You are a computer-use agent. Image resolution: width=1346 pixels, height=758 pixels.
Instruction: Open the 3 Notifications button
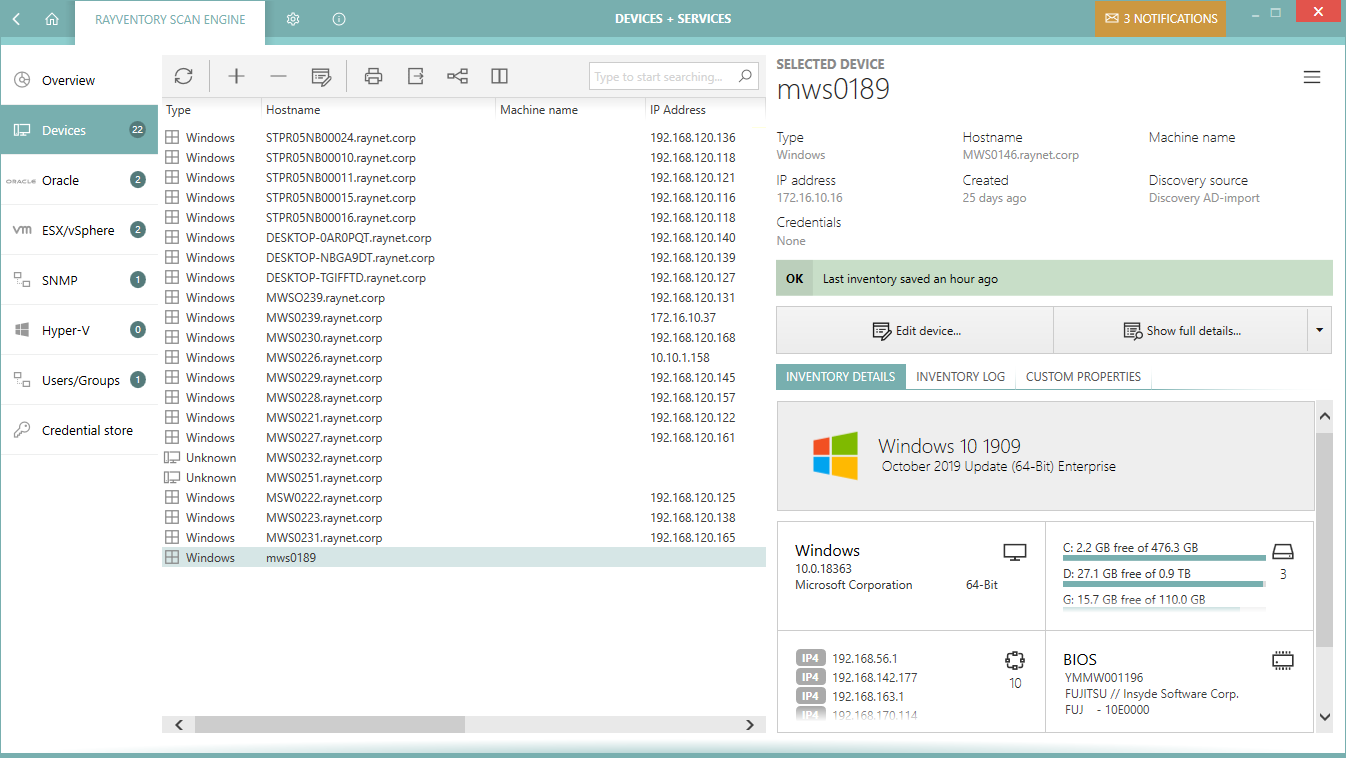[1160, 19]
